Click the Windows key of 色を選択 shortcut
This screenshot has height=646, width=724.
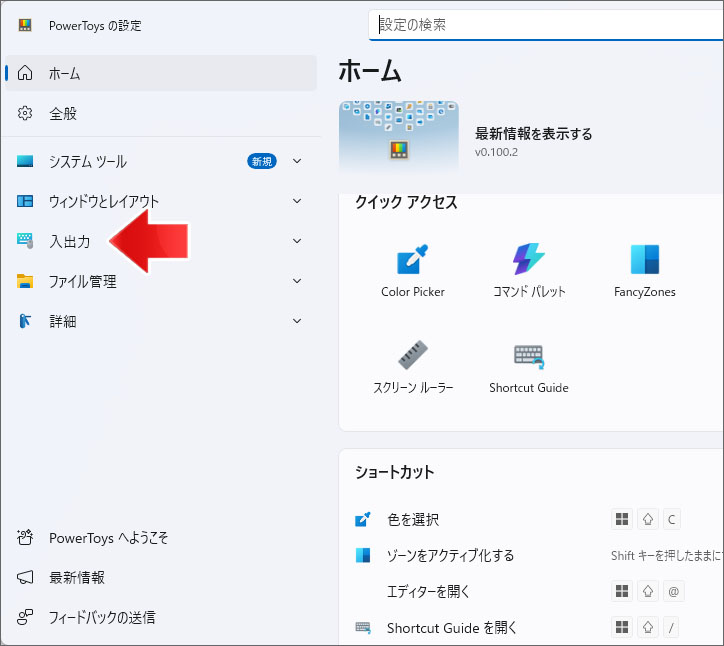coord(622,519)
